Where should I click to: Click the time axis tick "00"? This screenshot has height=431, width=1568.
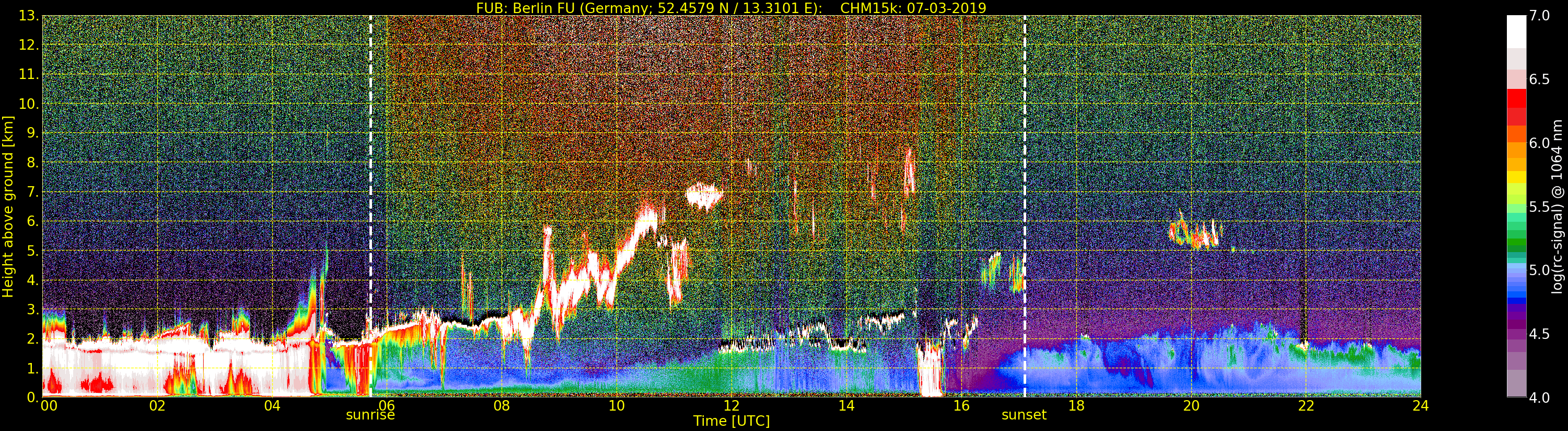pos(49,405)
